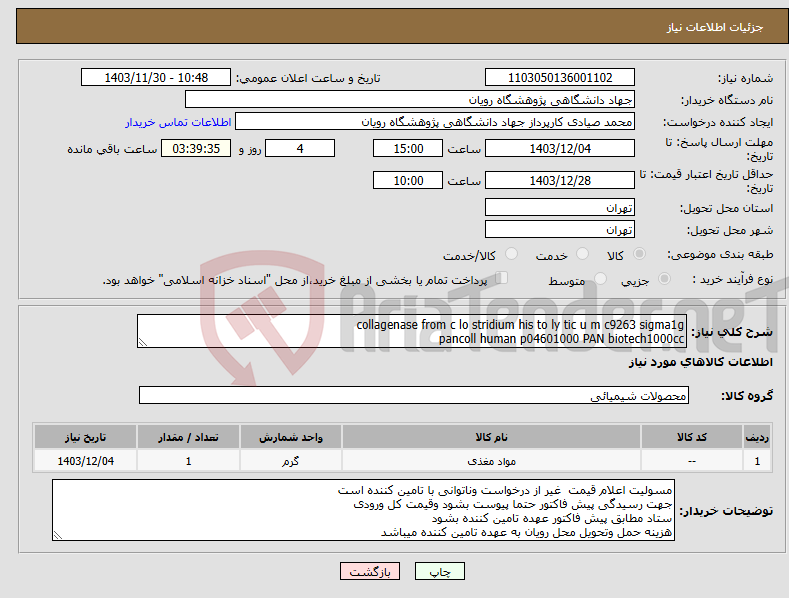
Task: Click the remaining days field showing 4
Action: 300,148
